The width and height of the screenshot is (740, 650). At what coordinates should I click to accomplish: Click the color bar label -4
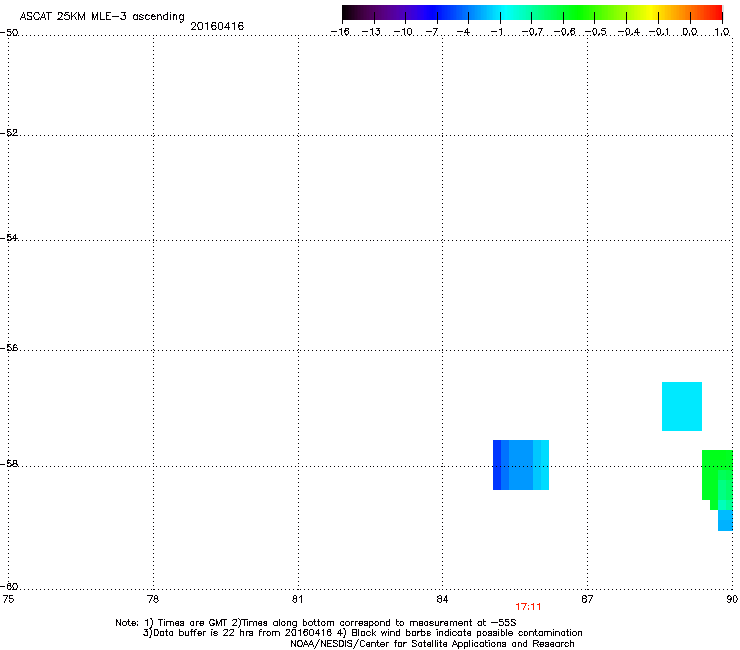(x=464, y=32)
